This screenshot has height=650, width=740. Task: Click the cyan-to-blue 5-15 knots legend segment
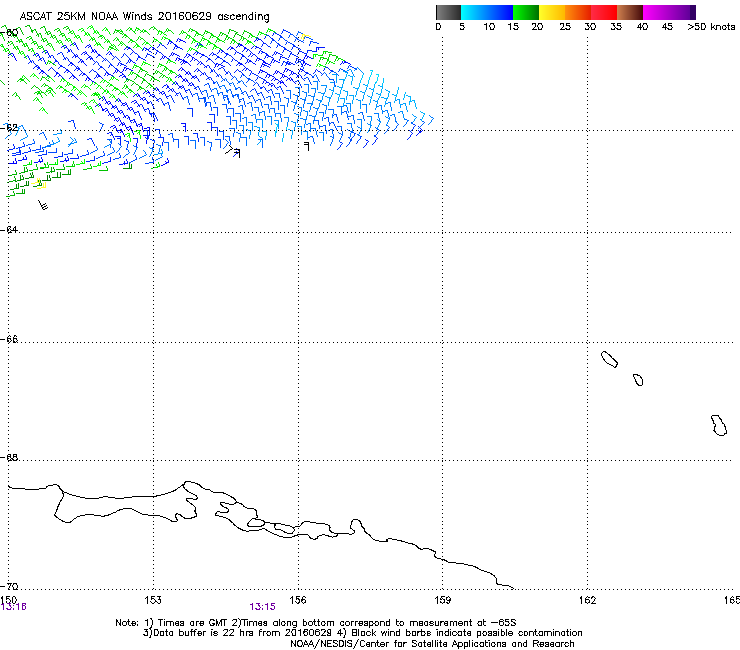(x=487, y=12)
